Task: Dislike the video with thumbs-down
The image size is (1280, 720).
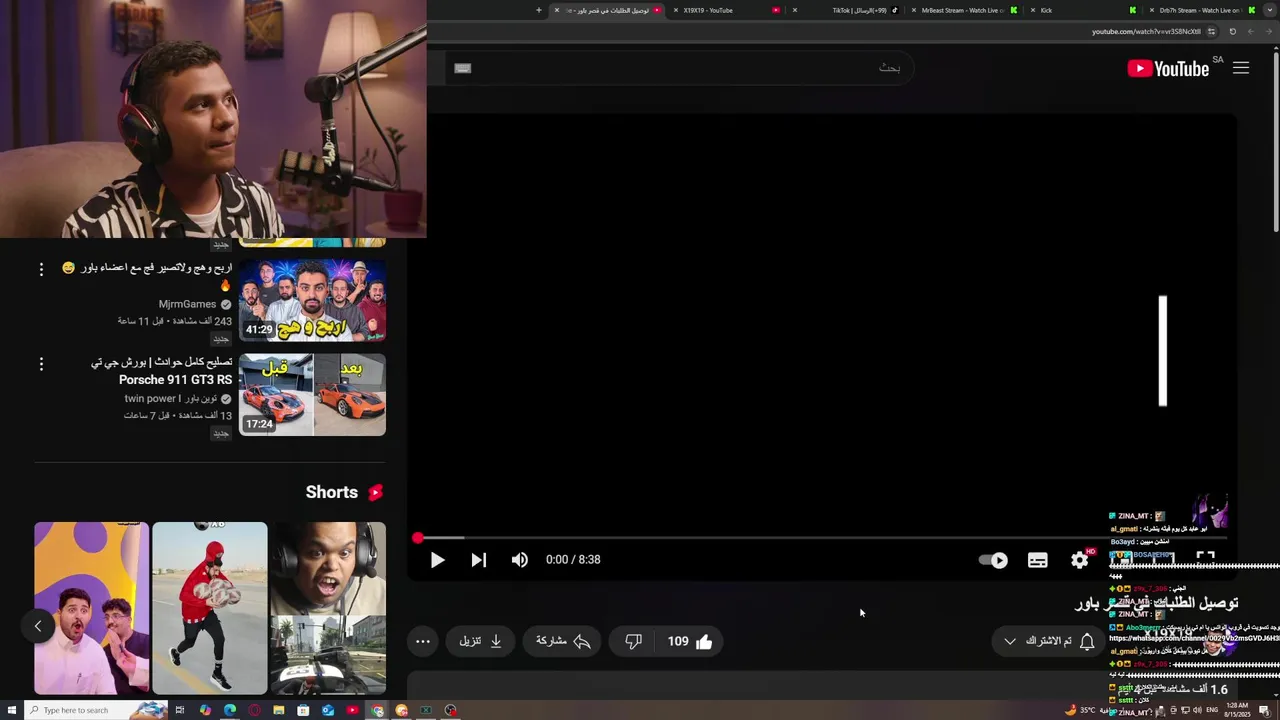Action: click(x=633, y=641)
